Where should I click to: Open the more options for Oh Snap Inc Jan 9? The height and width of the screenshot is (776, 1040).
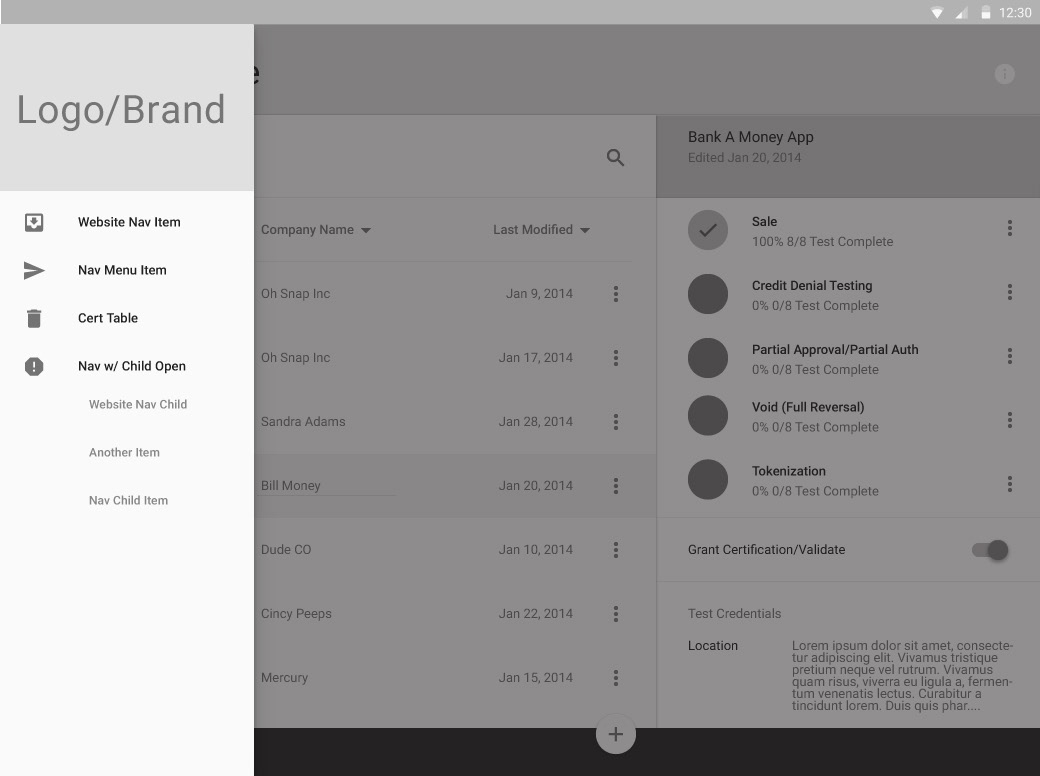click(616, 294)
